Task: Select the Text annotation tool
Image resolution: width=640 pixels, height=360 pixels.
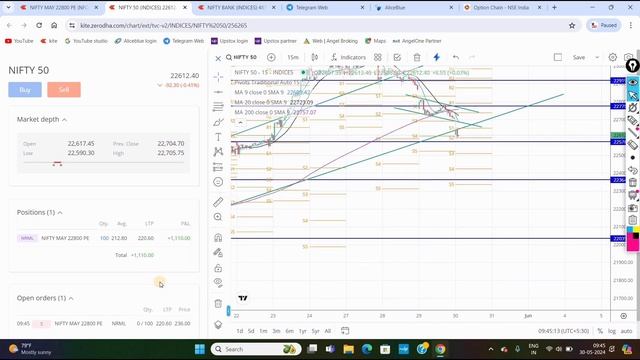Action: pyautogui.click(x=218, y=137)
